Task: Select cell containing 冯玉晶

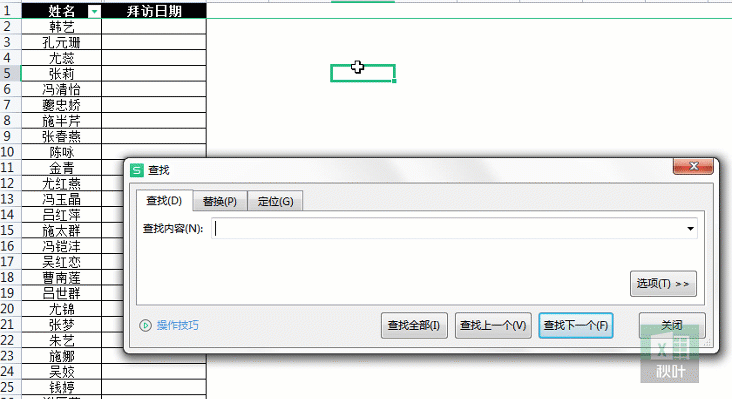Action: coord(62,199)
